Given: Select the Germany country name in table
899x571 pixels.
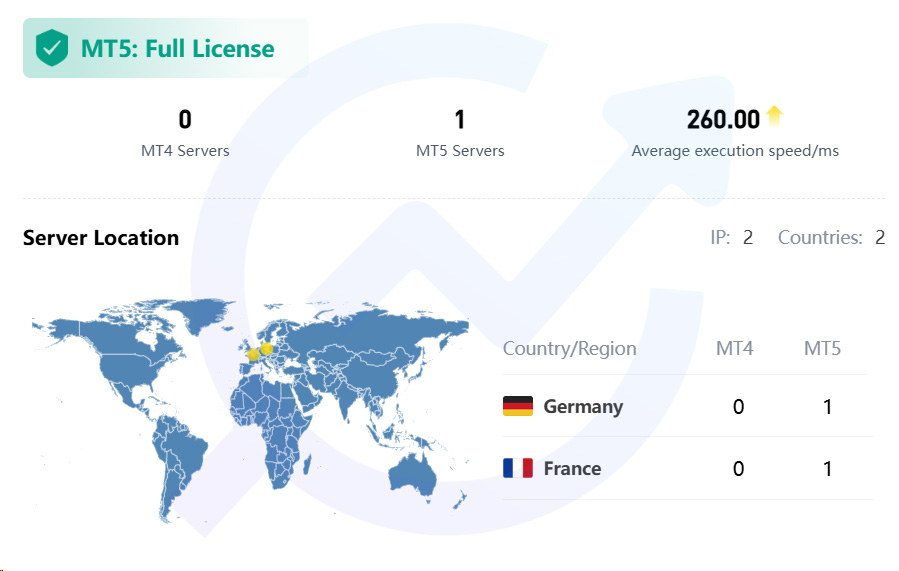Looking at the screenshot, I should click(583, 406).
